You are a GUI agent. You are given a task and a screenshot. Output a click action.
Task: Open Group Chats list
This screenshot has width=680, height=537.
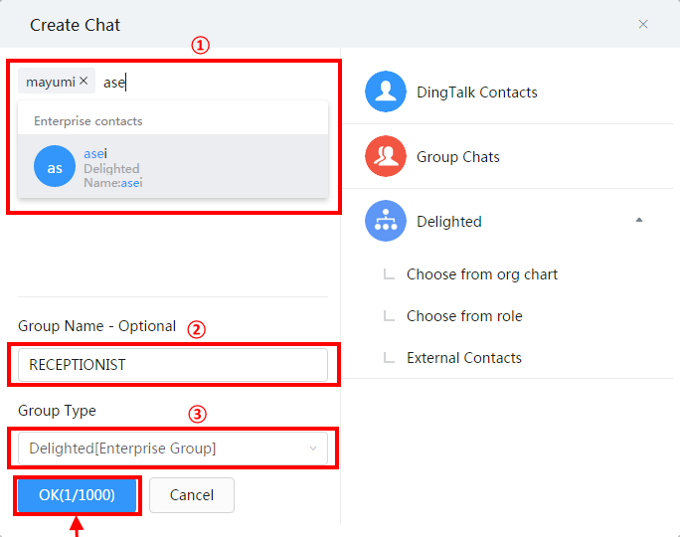point(458,157)
